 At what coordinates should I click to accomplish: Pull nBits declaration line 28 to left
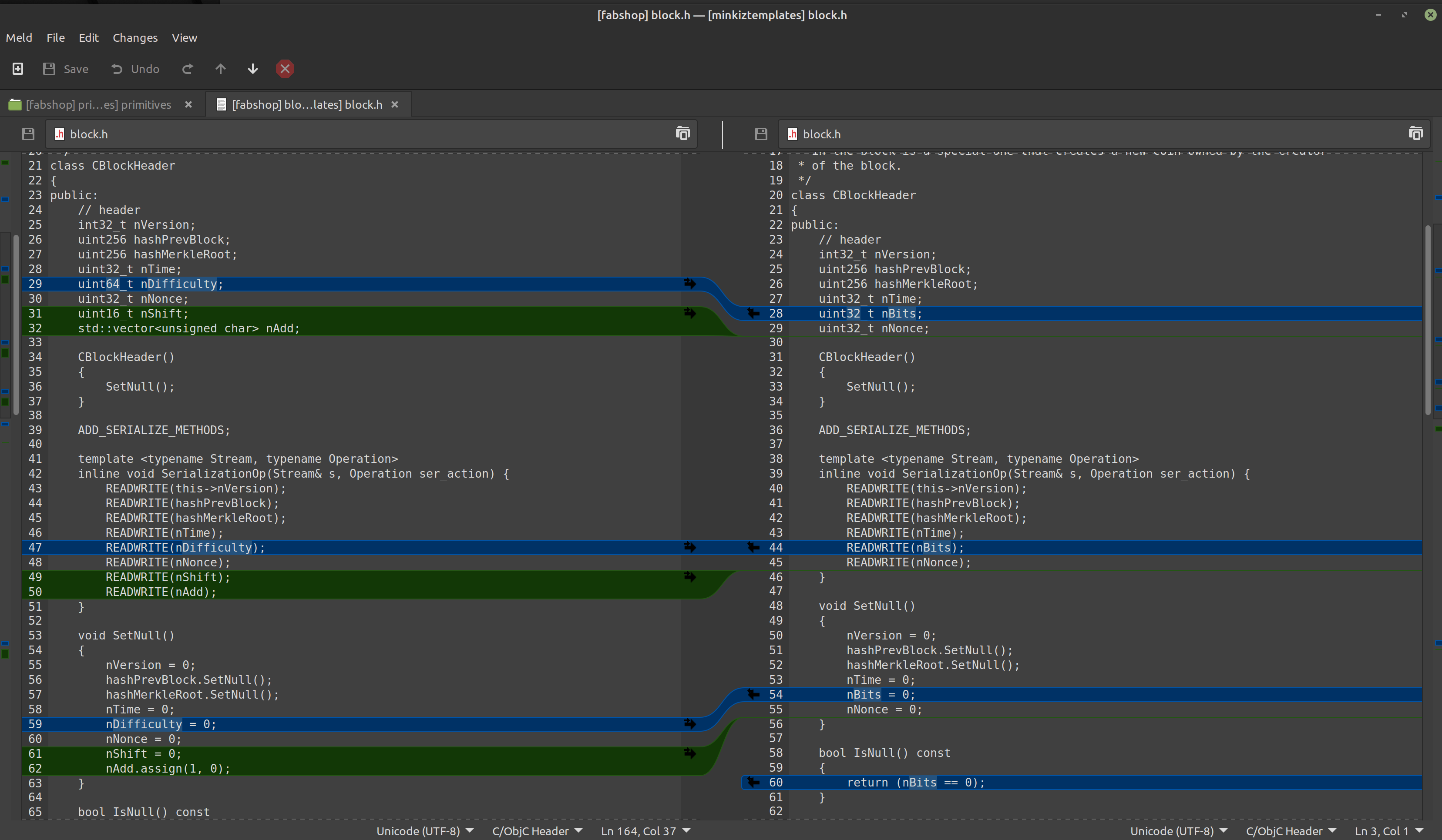(753, 313)
